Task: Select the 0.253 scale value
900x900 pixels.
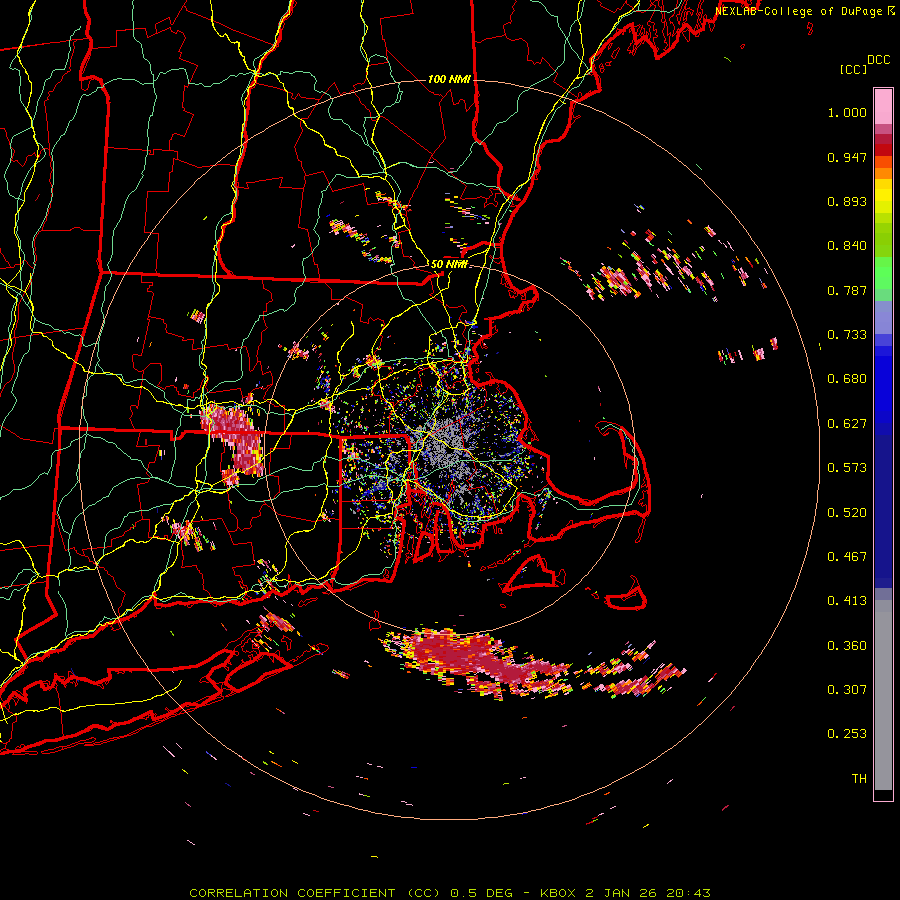Action: (847, 734)
